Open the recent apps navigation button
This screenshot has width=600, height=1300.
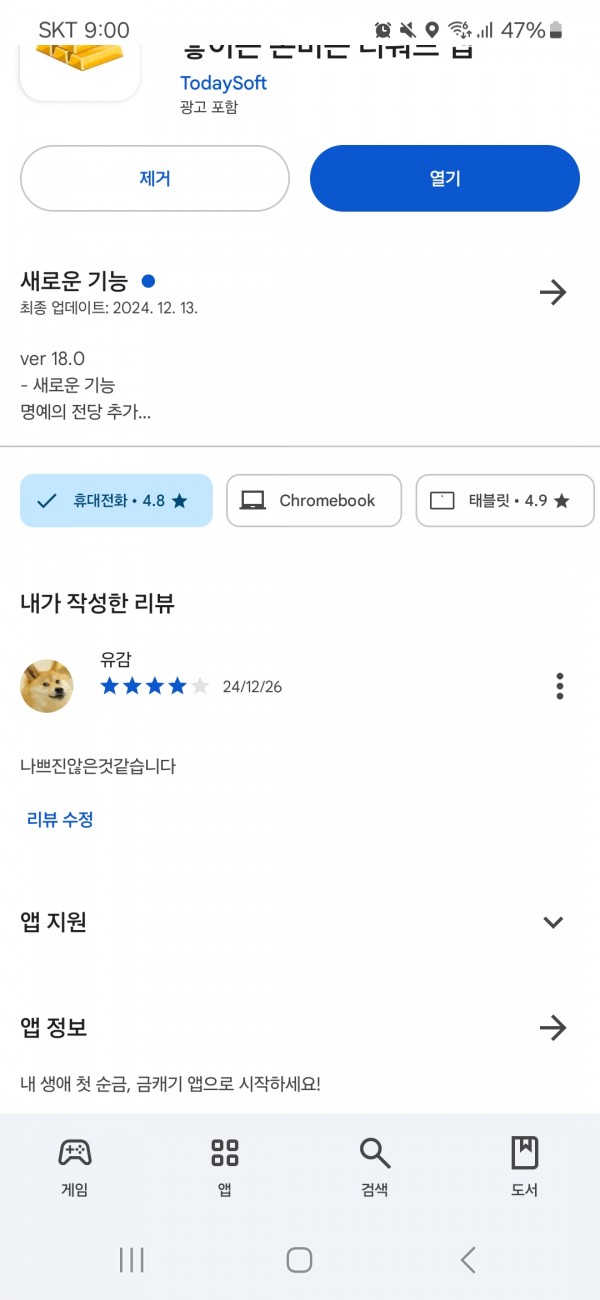(132, 1260)
